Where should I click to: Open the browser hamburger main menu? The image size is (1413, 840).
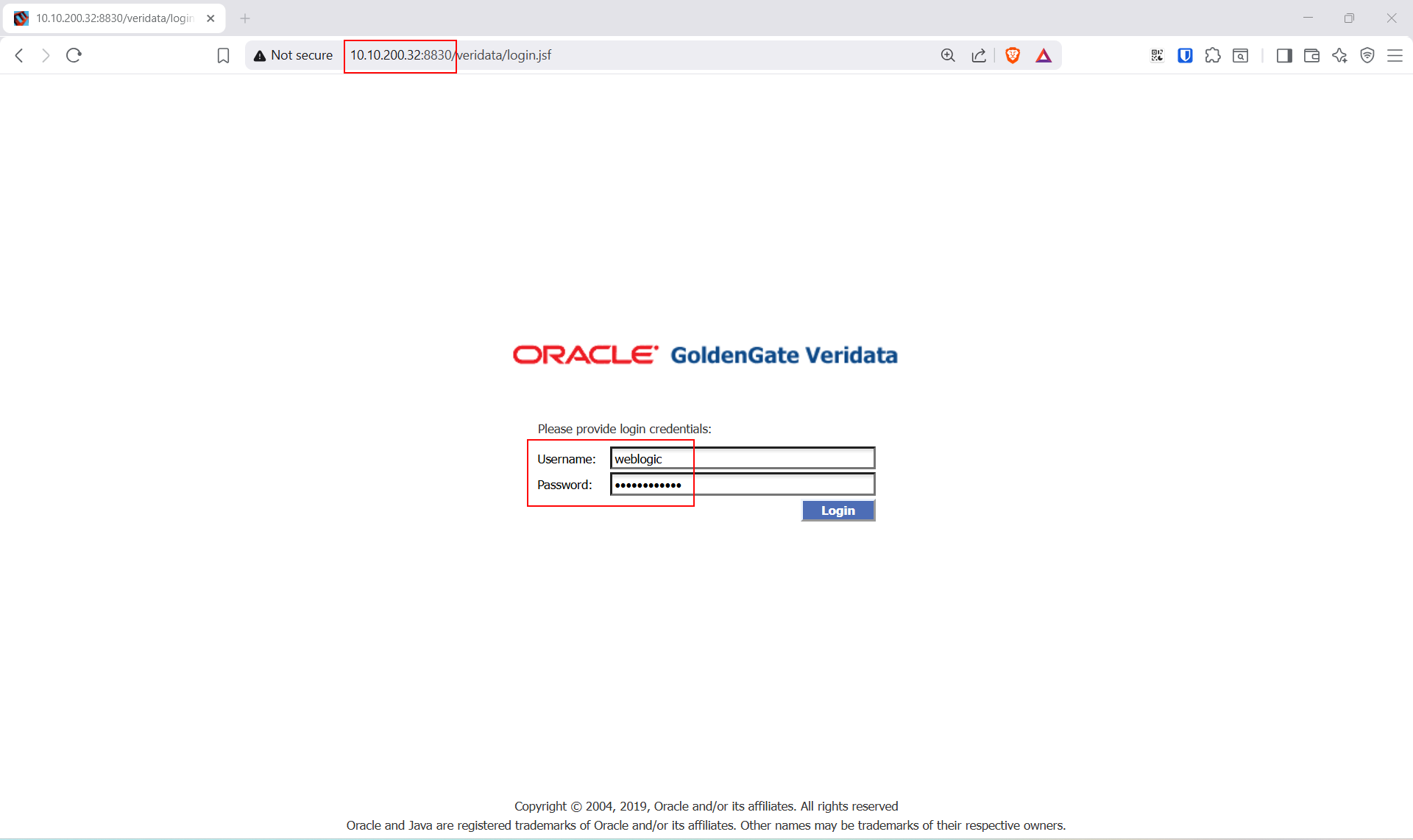click(1395, 55)
